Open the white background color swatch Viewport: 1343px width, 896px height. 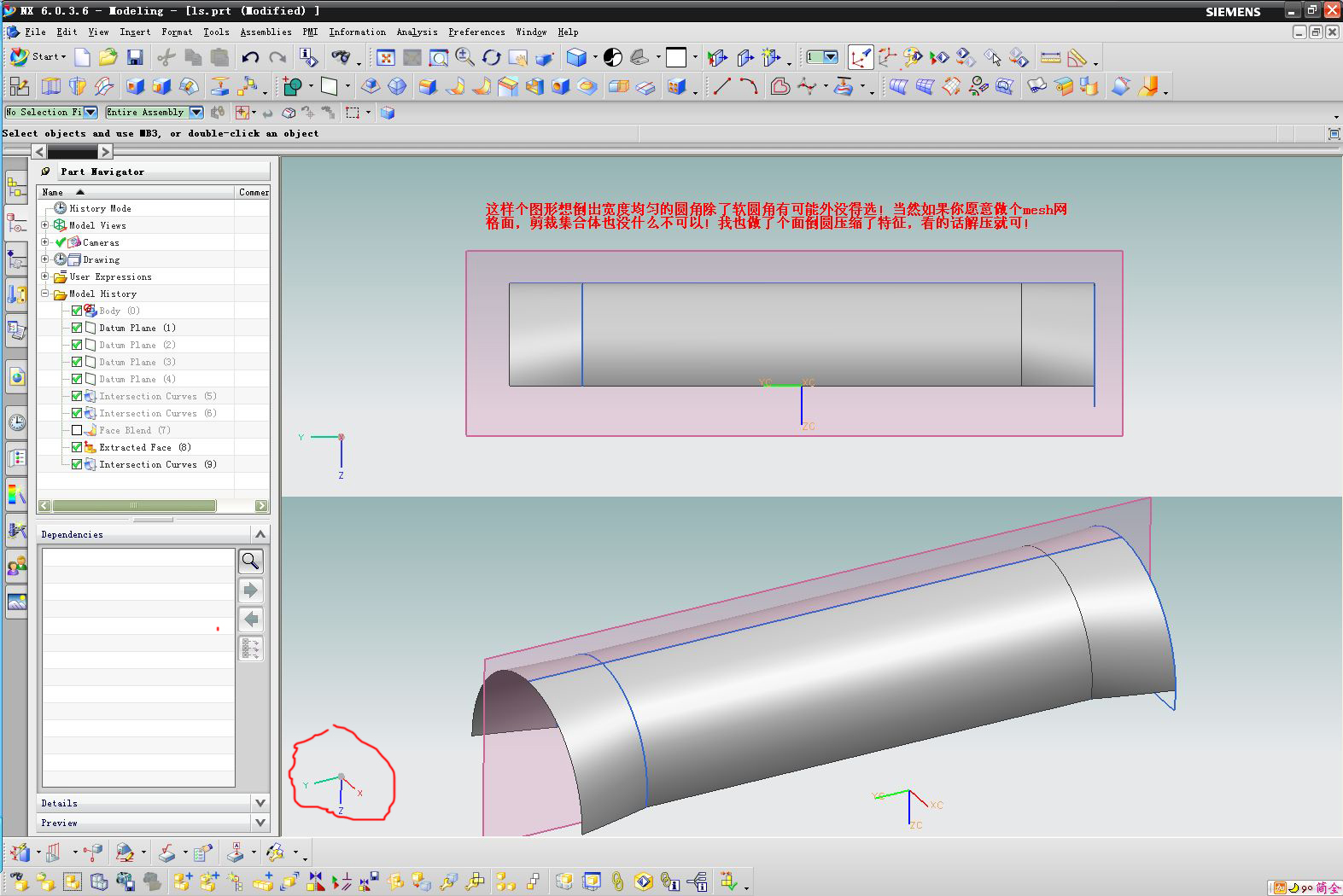(676, 57)
